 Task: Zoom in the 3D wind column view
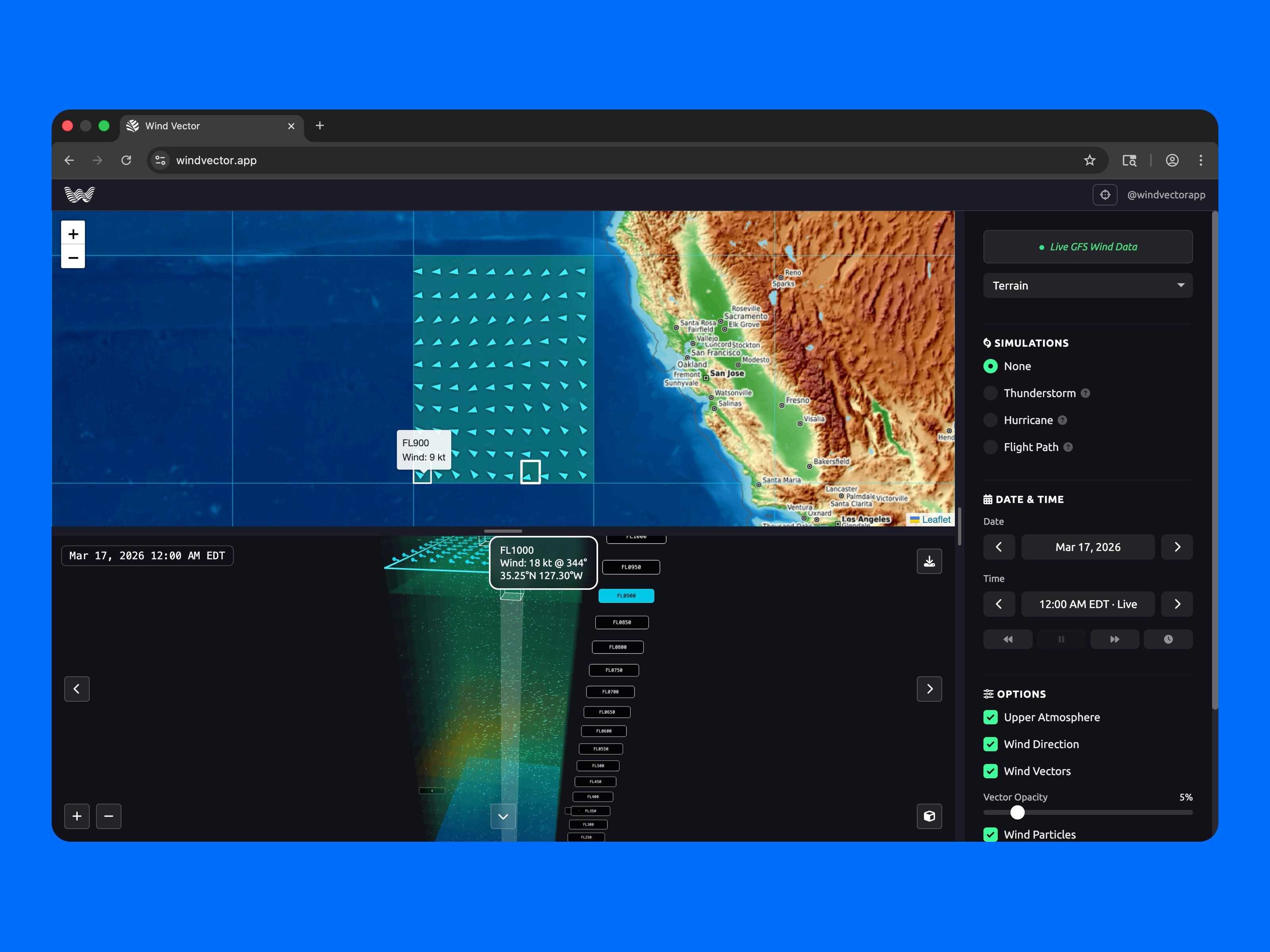pyautogui.click(x=77, y=816)
